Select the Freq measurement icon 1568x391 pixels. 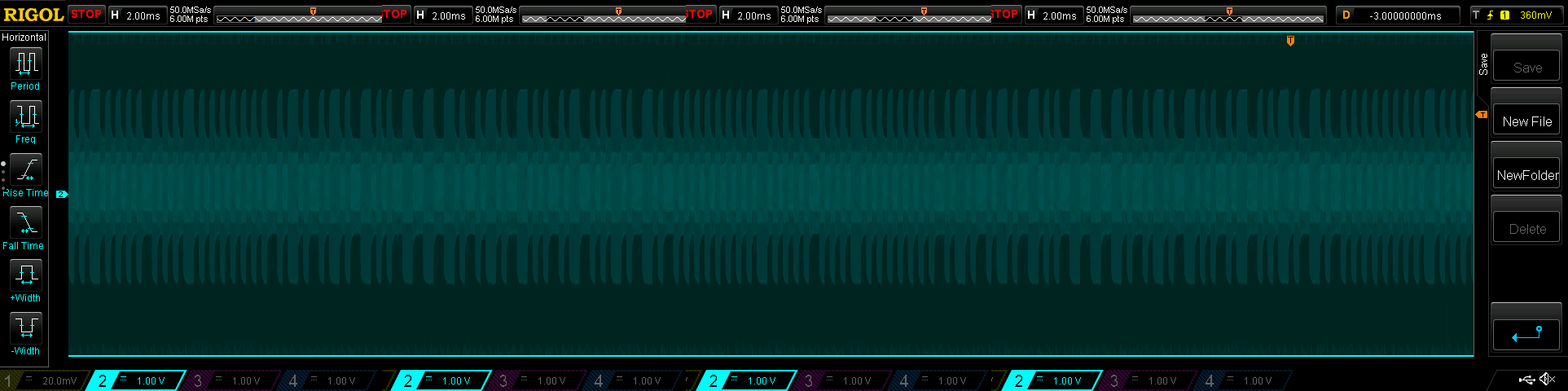(25, 117)
